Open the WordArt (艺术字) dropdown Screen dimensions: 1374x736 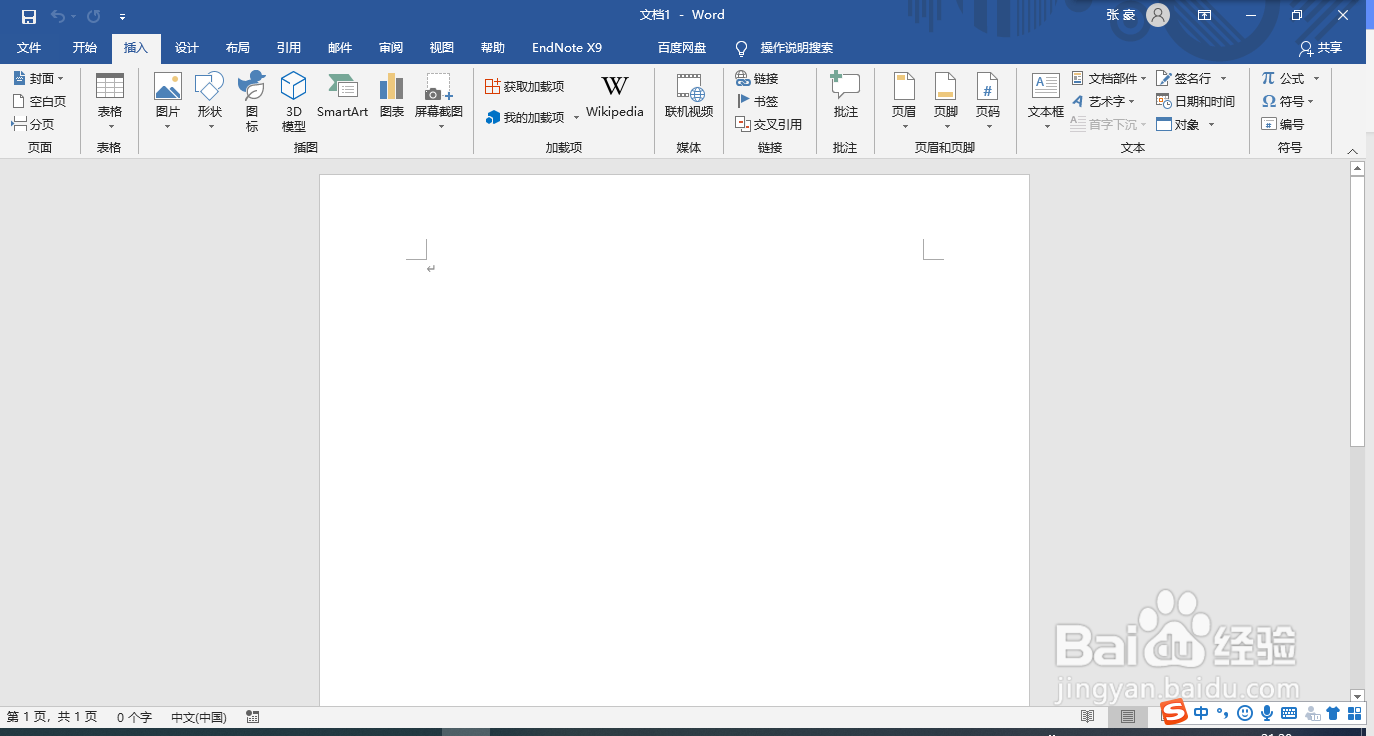1103,100
